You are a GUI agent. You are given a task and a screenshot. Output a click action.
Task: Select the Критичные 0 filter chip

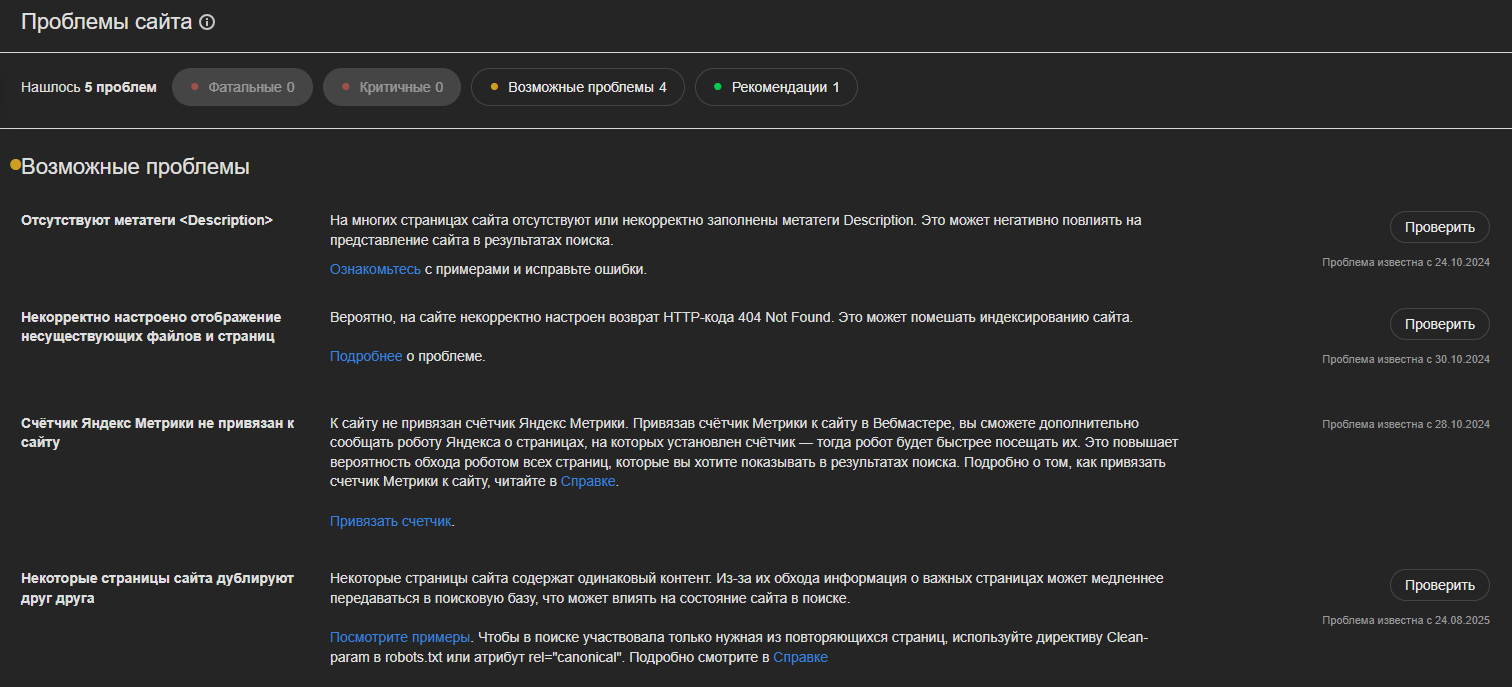point(391,87)
